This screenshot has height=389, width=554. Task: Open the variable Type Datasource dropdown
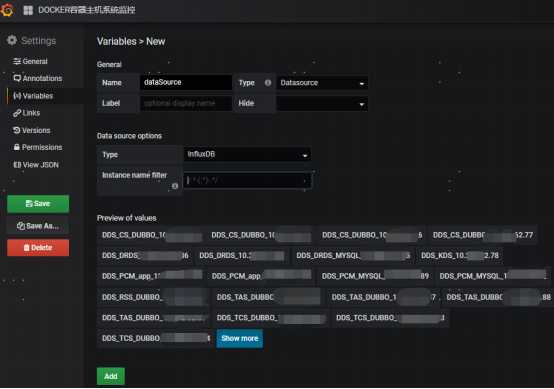[322, 83]
